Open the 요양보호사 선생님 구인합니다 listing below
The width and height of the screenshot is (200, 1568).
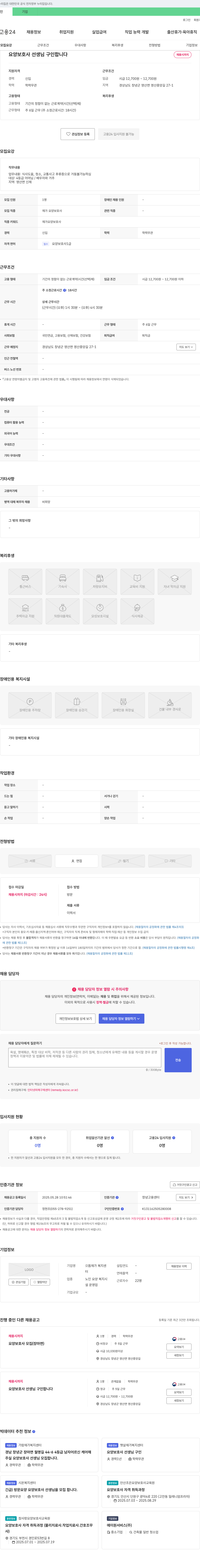30,1389
